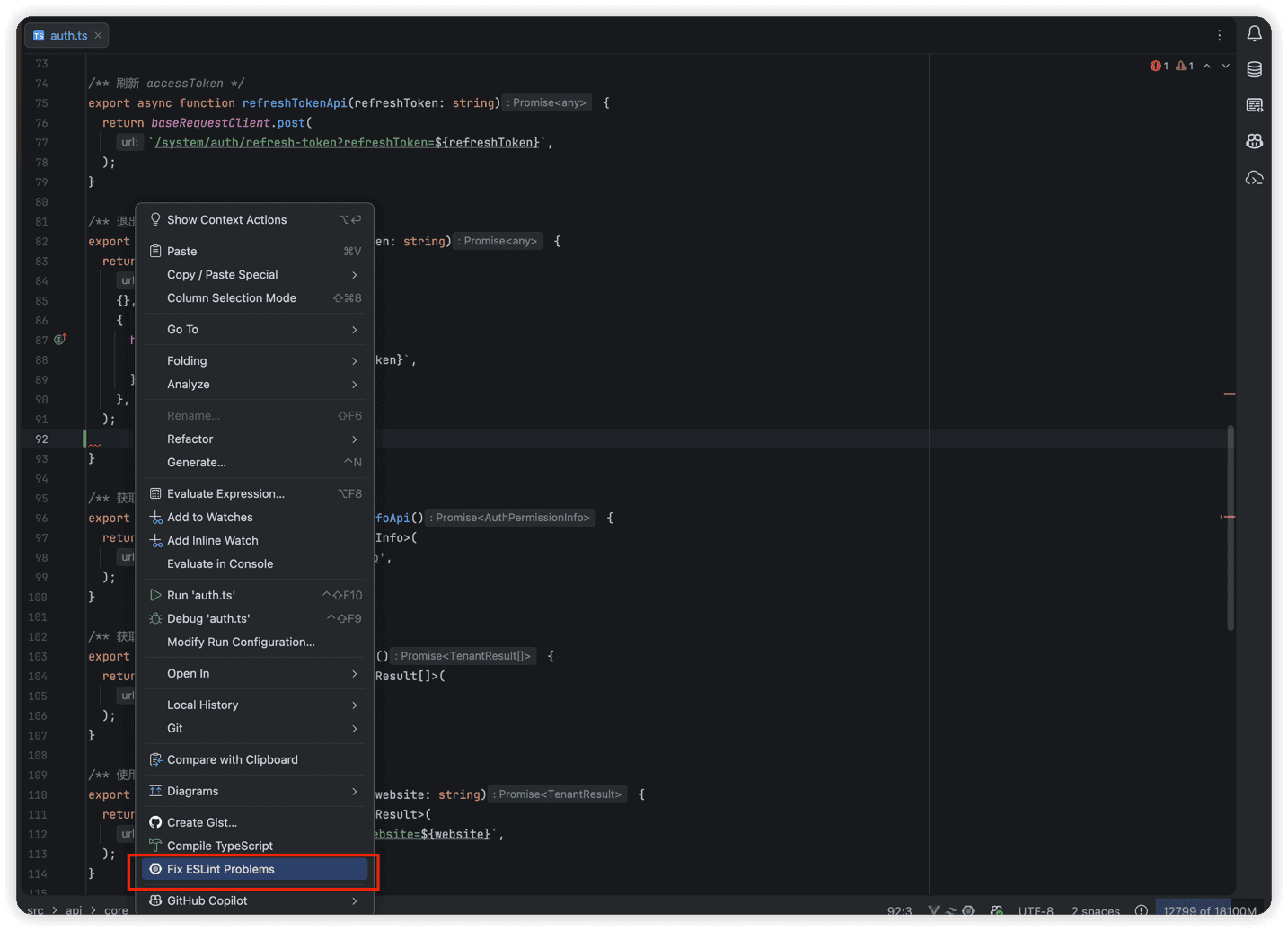Click the red error count indicator
Image resolution: width=1288 pixels, height=931 pixels.
(x=1159, y=66)
